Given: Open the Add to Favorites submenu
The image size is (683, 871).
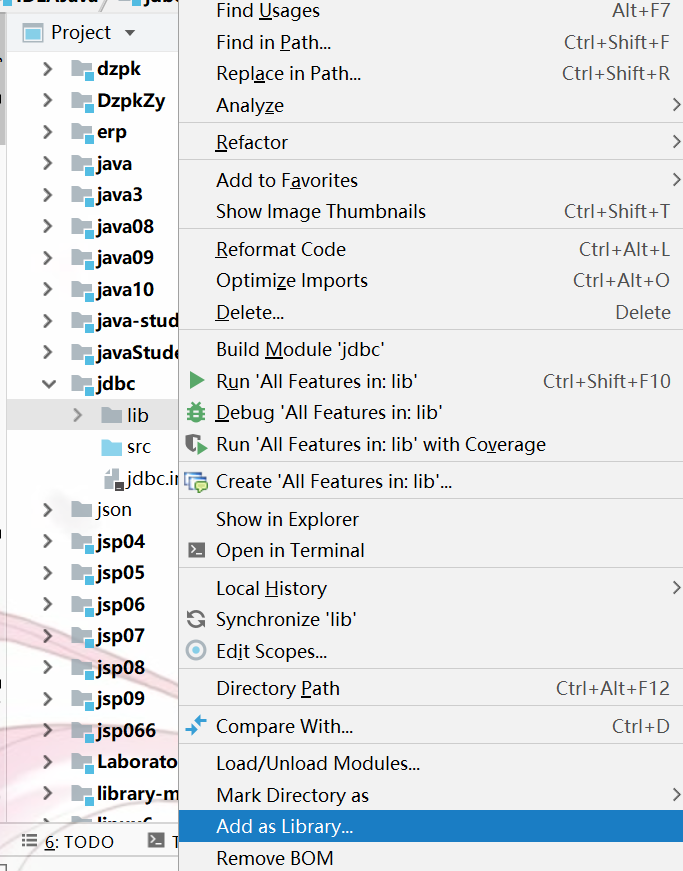Looking at the screenshot, I should click(x=431, y=180).
